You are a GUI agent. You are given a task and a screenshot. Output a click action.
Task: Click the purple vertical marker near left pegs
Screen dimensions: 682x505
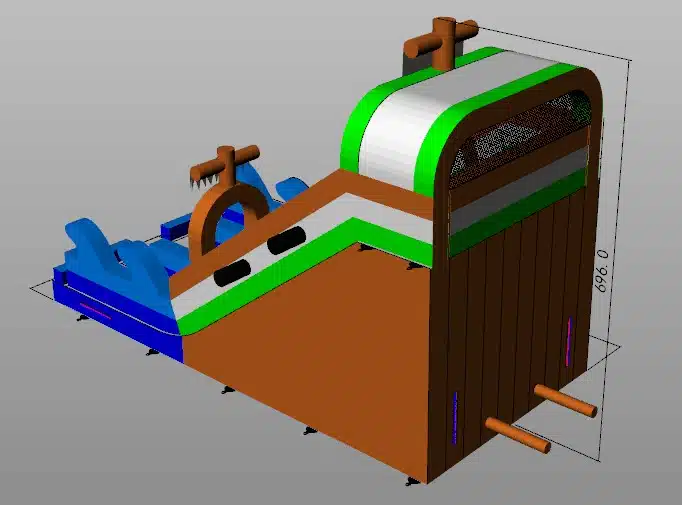click(x=456, y=417)
